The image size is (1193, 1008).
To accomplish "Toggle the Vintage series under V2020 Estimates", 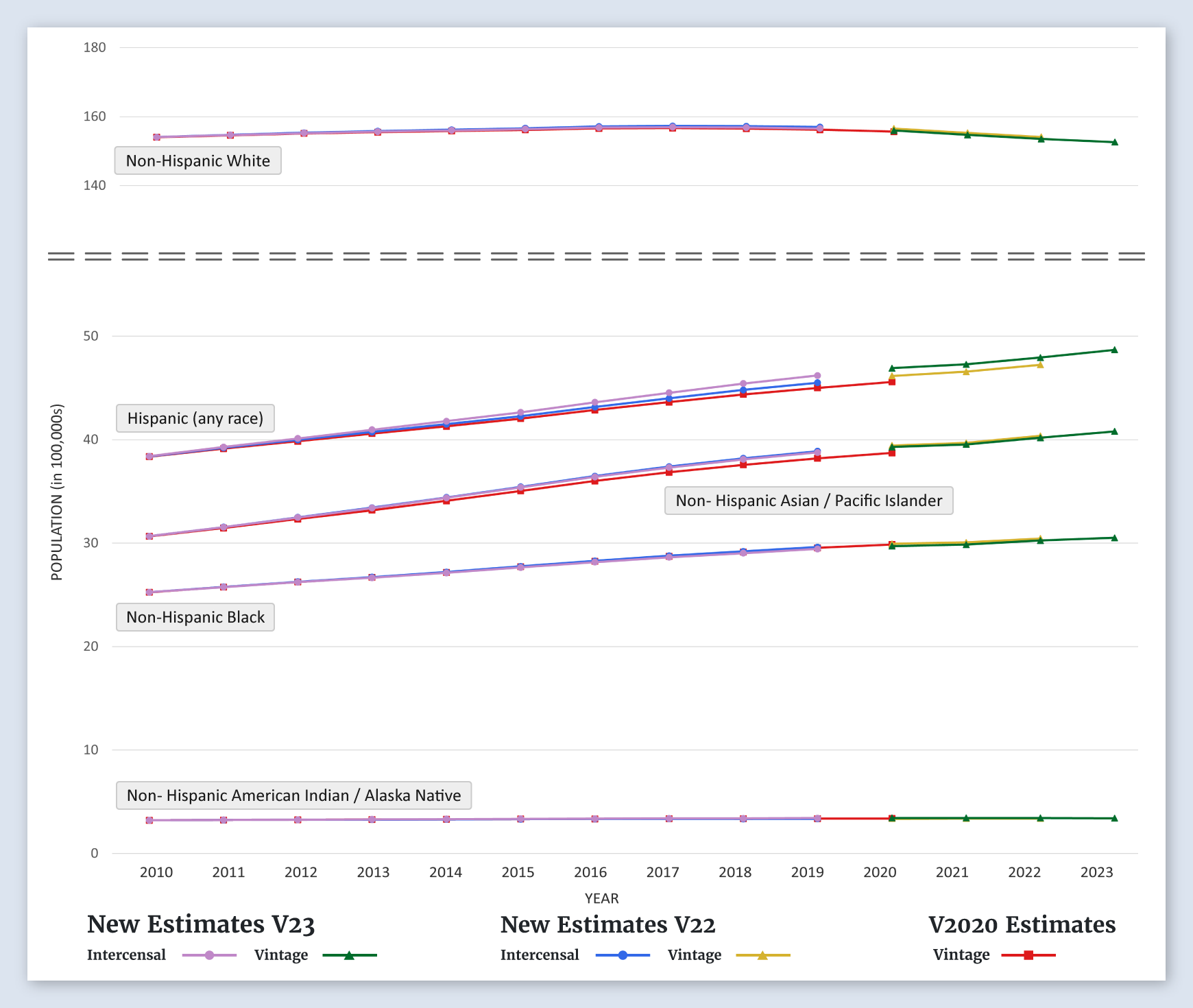I will [x=961, y=955].
